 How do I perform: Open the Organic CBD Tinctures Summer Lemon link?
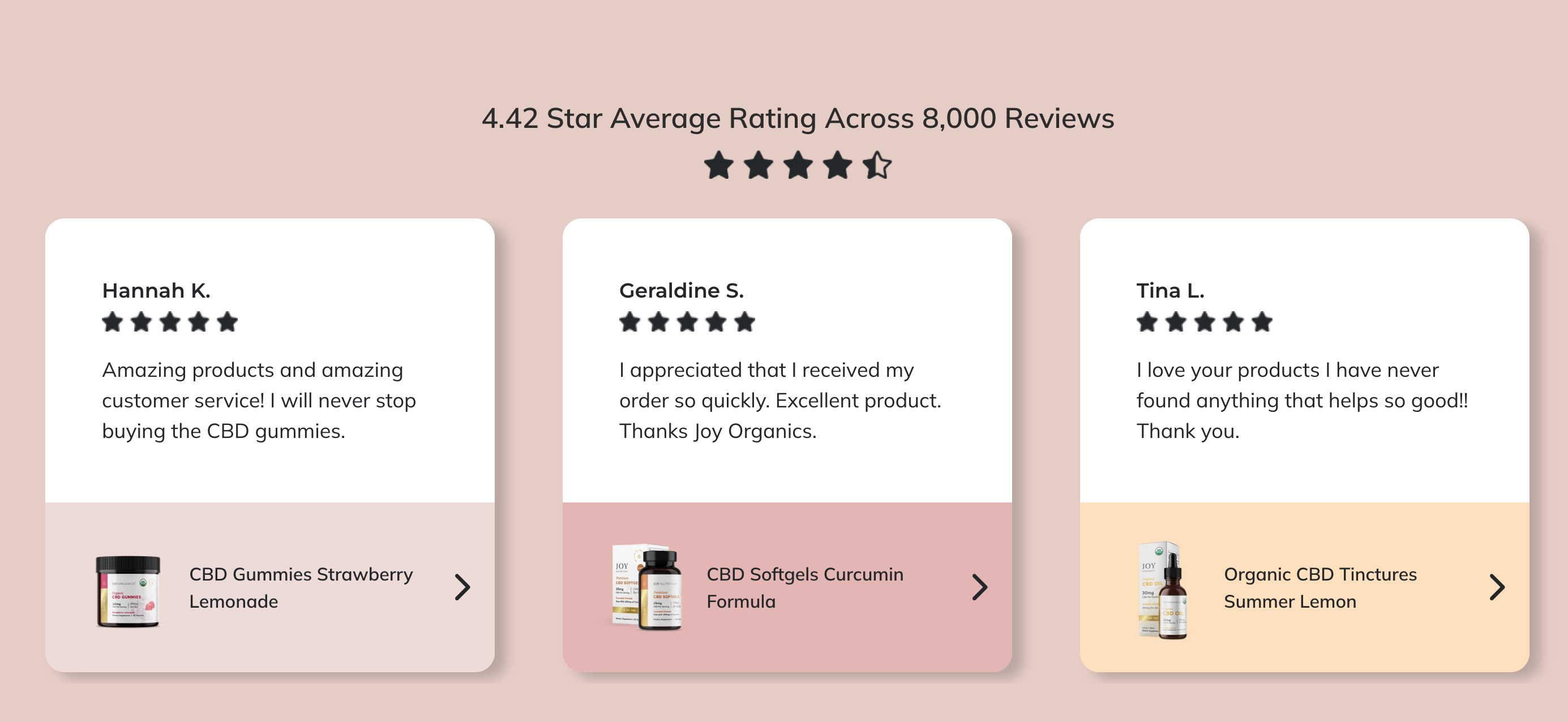pos(1320,587)
